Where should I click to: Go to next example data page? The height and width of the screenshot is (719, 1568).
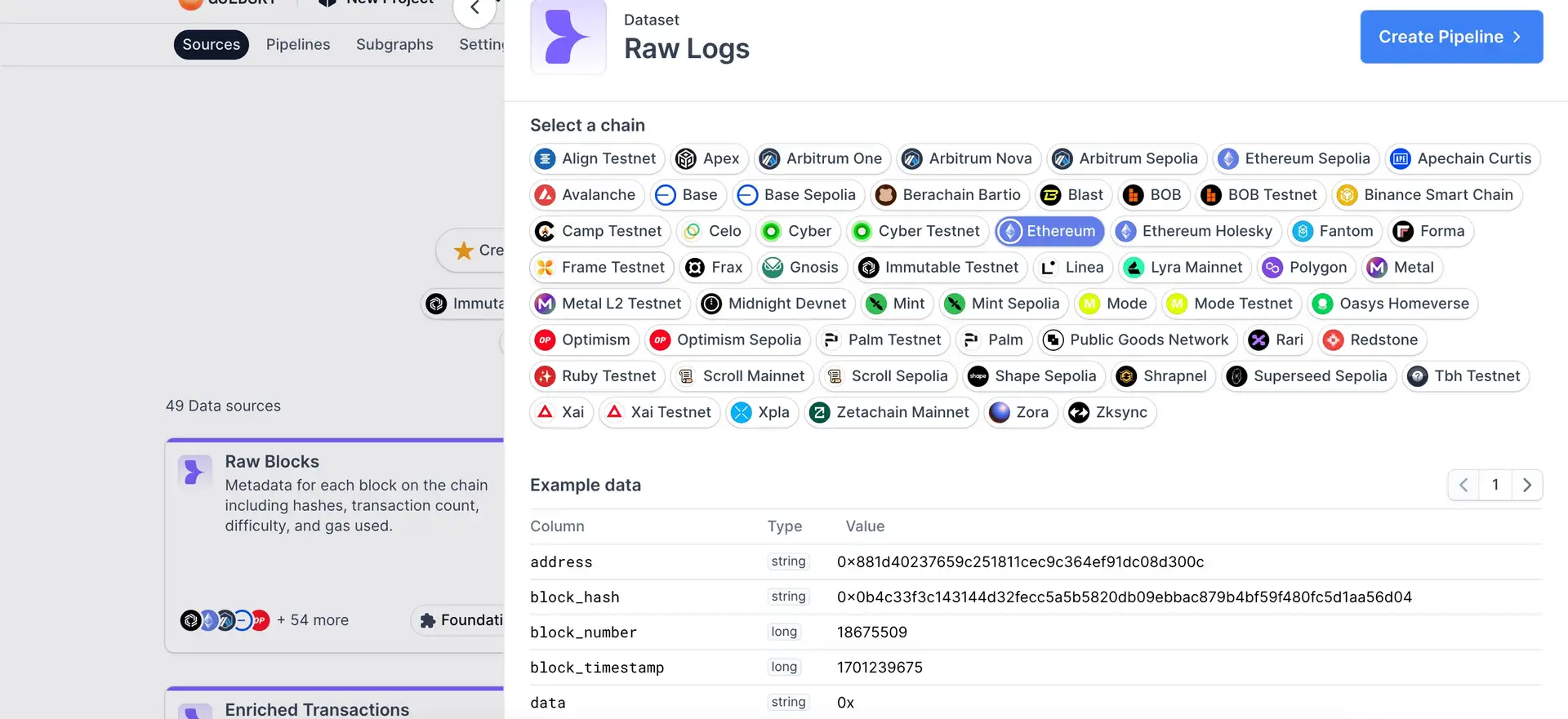pos(1526,486)
